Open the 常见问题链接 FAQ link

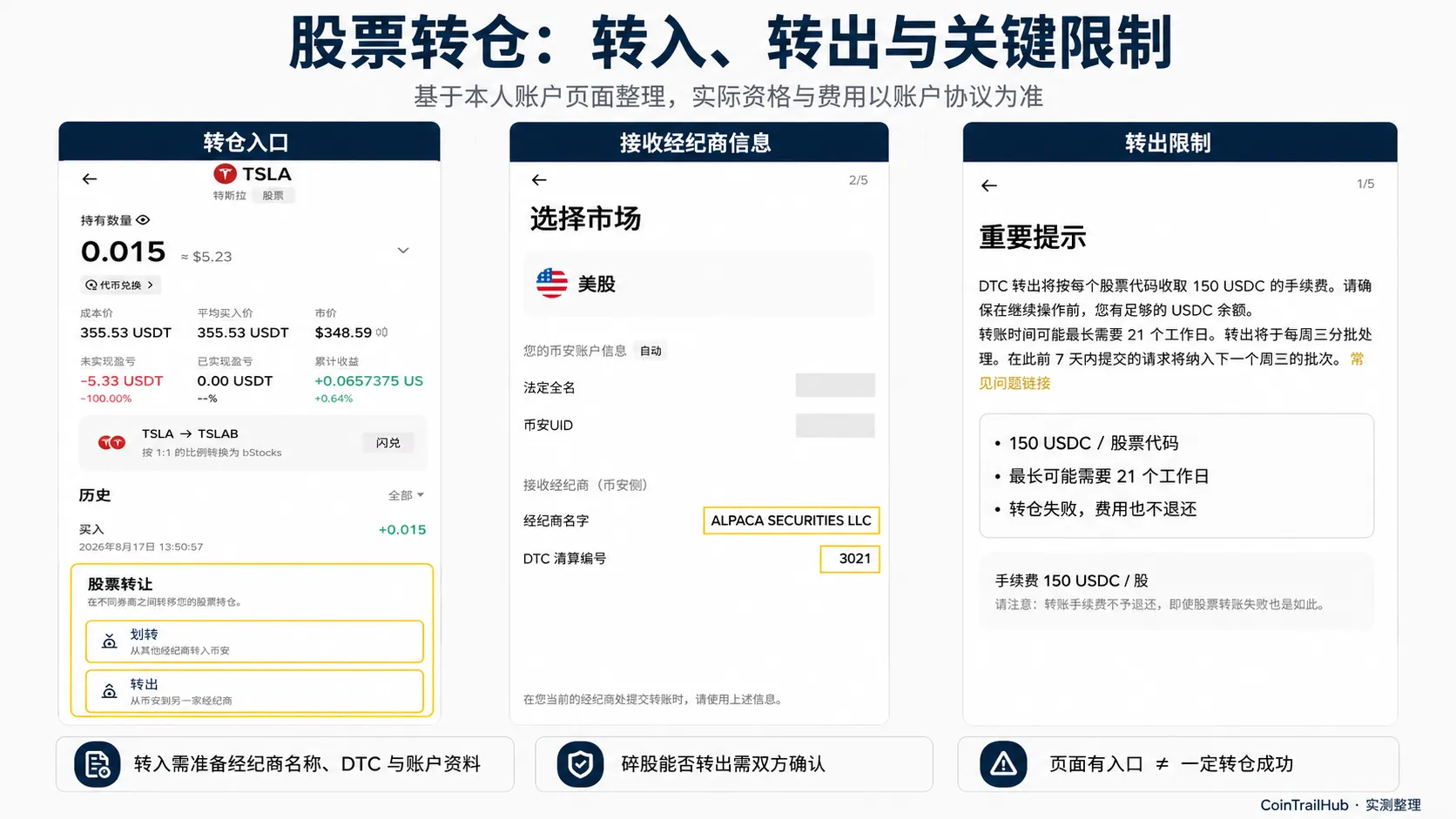click(x=1014, y=383)
